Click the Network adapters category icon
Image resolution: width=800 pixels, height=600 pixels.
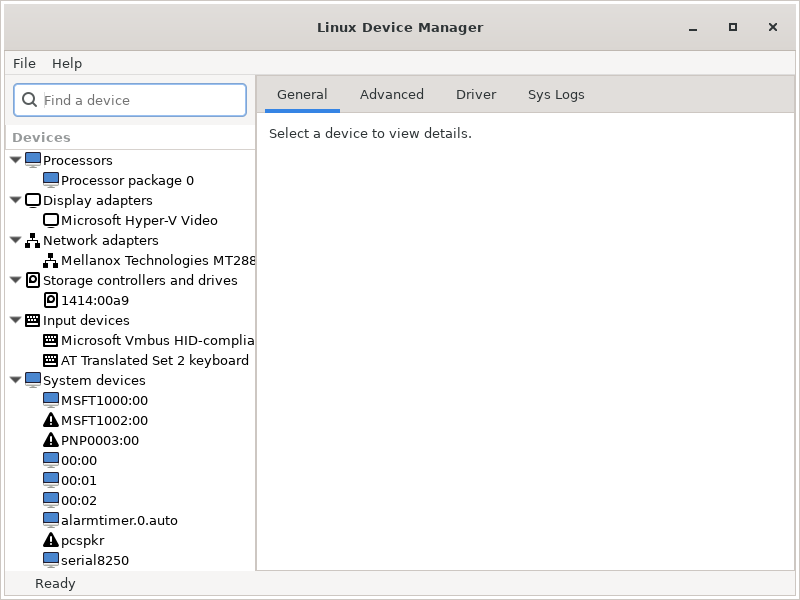pos(33,240)
